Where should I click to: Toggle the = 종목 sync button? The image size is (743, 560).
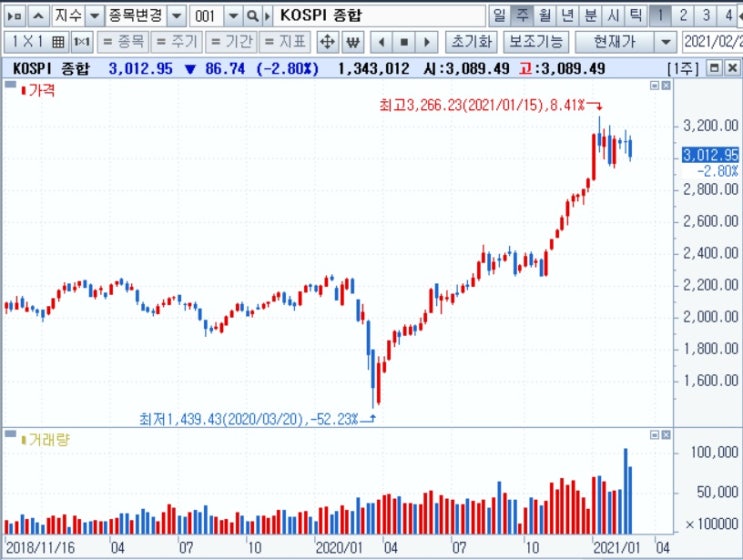pos(123,42)
